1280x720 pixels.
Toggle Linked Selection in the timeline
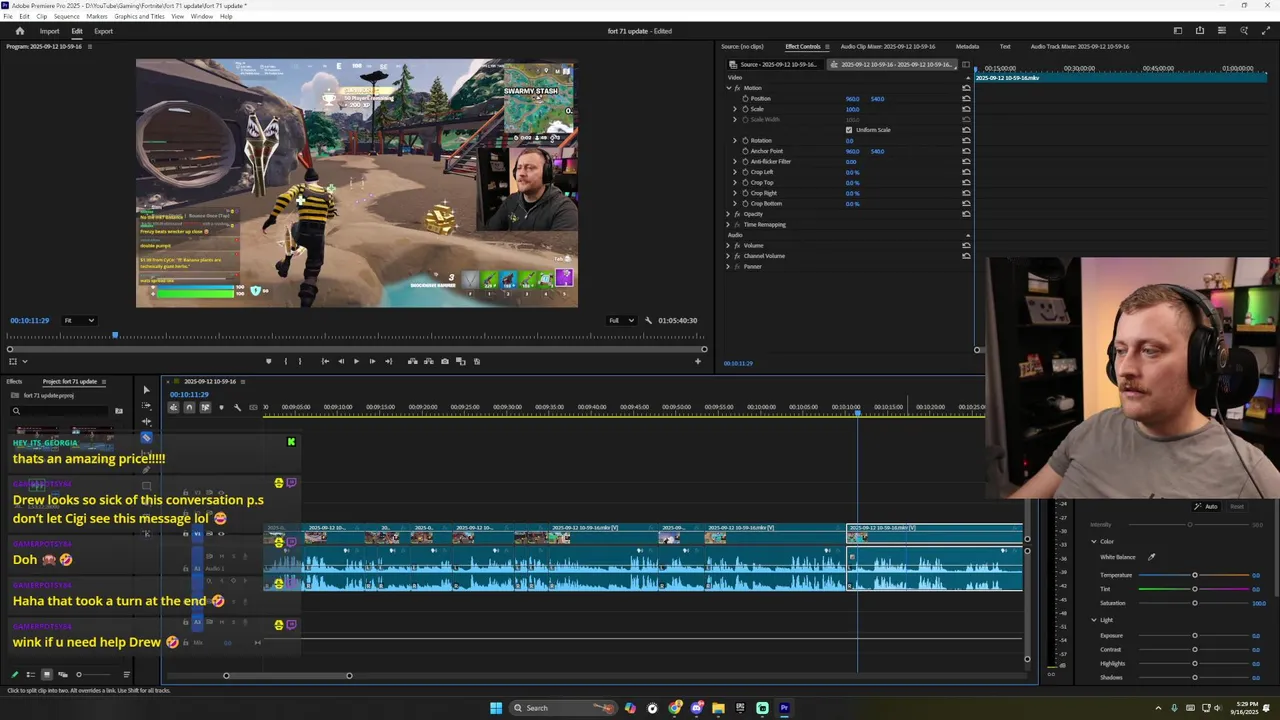click(205, 407)
